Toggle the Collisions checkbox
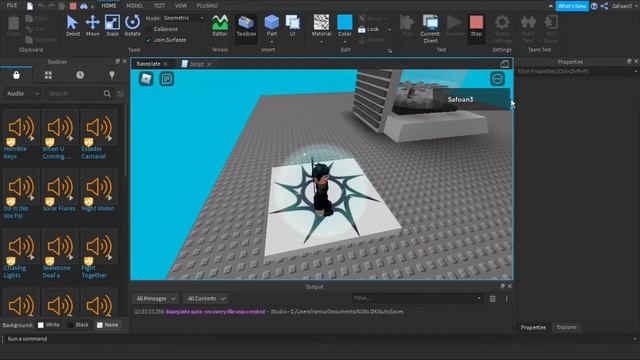Screen dimensions: 640x360 tap(149, 29)
